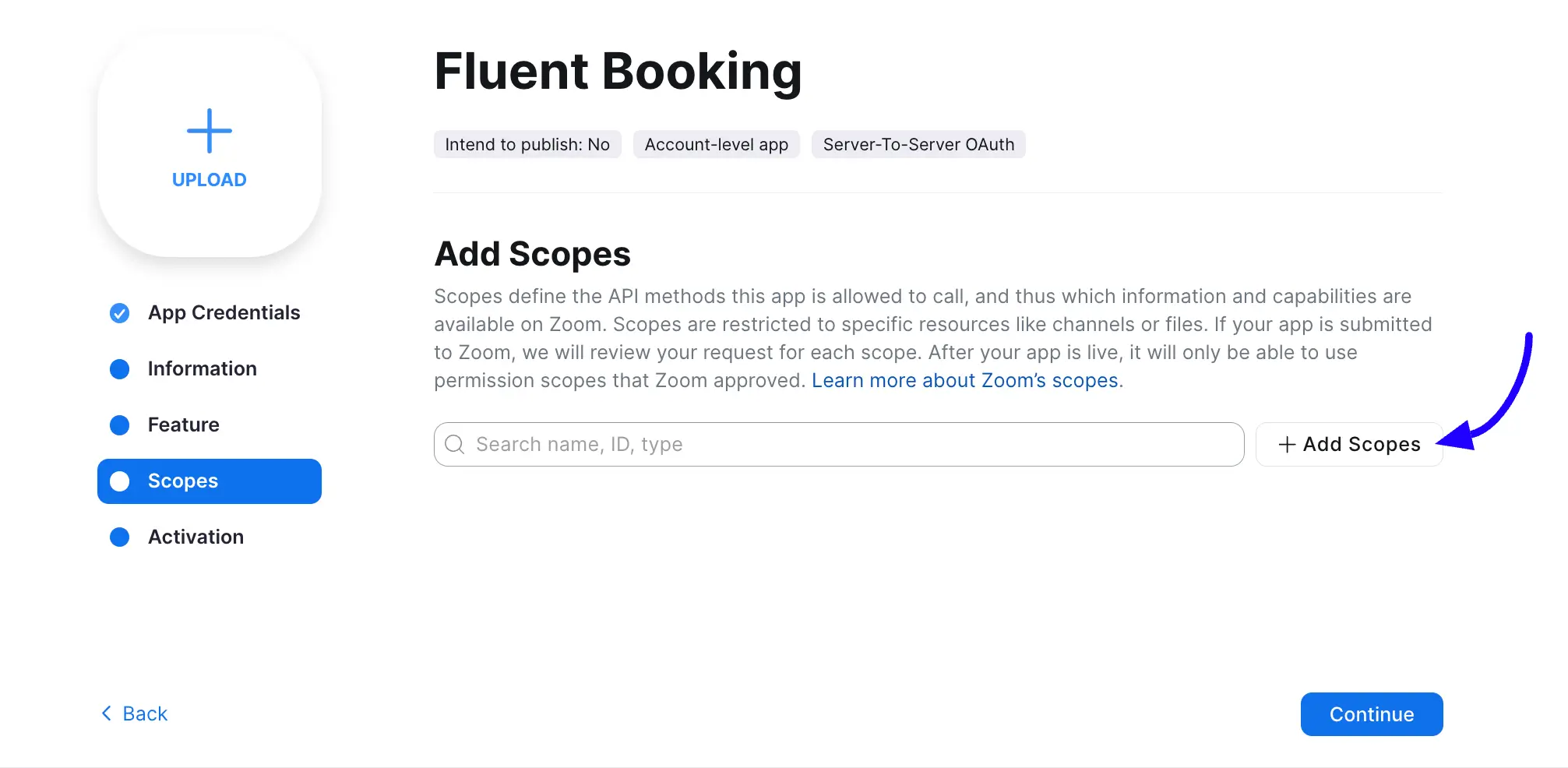This screenshot has width=1568, height=768.
Task: Open the Feature step
Action: point(183,425)
